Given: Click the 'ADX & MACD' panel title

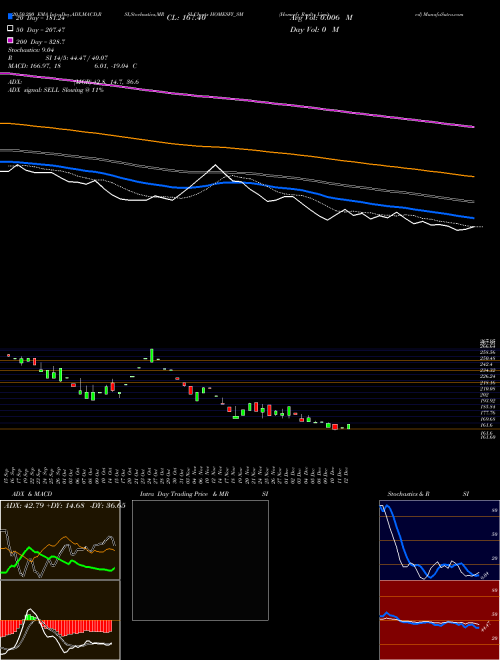Looking at the screenshot, I should click(32, 494).
